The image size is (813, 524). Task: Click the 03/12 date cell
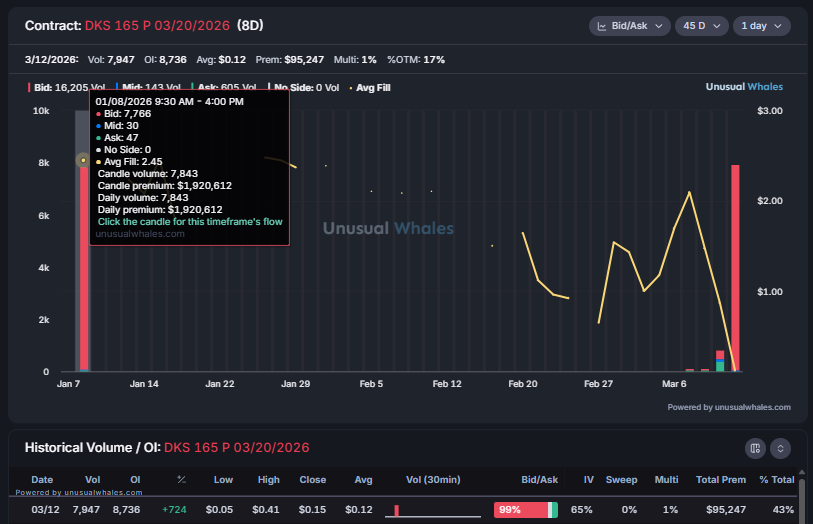[45, 509]
